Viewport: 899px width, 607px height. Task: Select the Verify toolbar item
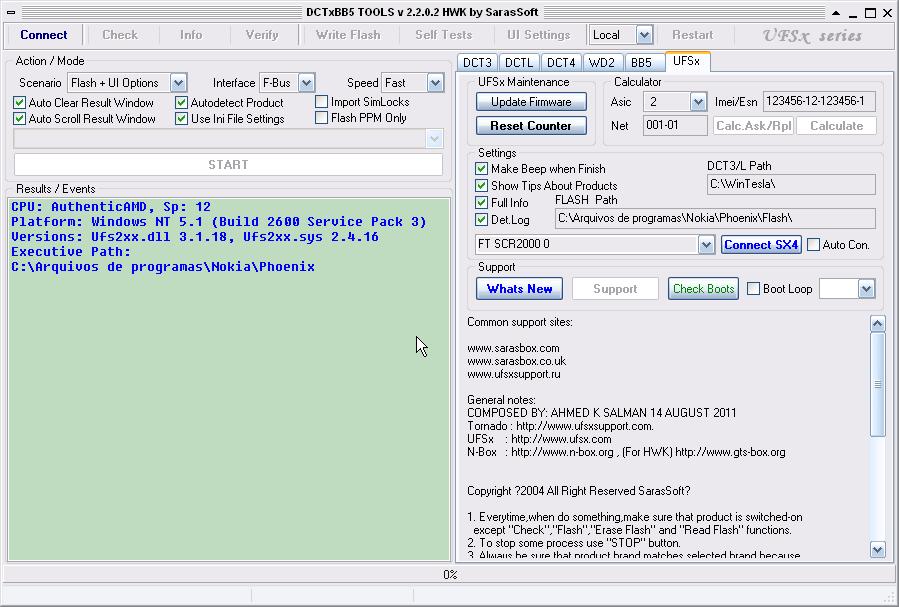pos(262,35)
